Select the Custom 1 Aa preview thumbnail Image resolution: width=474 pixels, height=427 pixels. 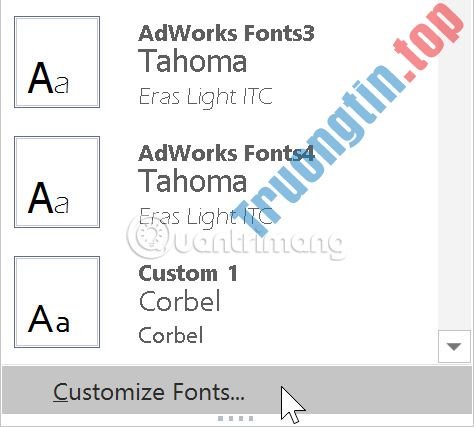point(57,302)
